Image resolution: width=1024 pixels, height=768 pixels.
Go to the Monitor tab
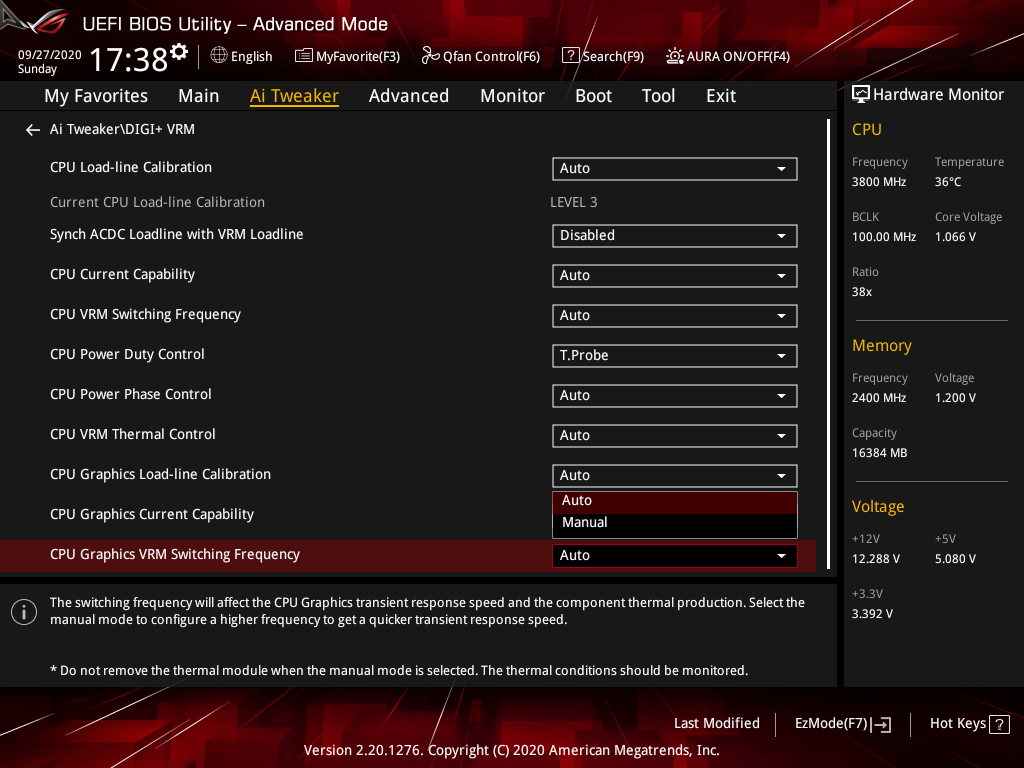point(512,96)
